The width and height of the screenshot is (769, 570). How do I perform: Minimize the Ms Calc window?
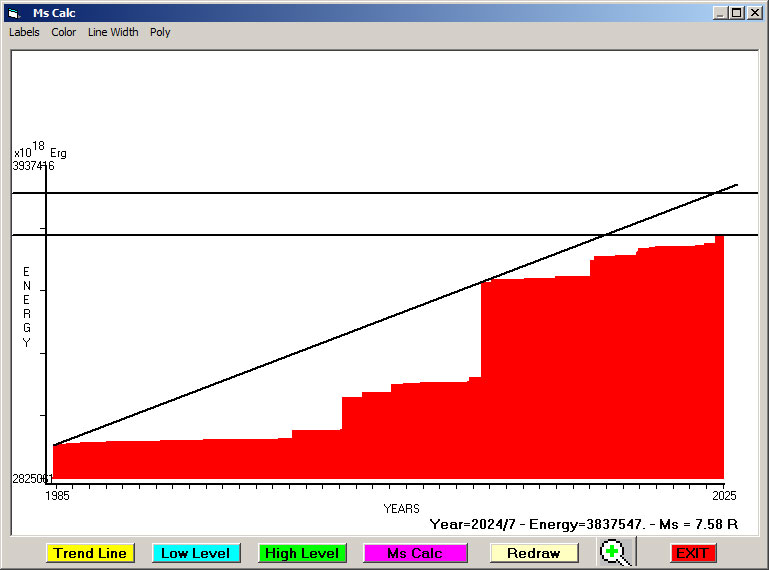pos(720,13)
